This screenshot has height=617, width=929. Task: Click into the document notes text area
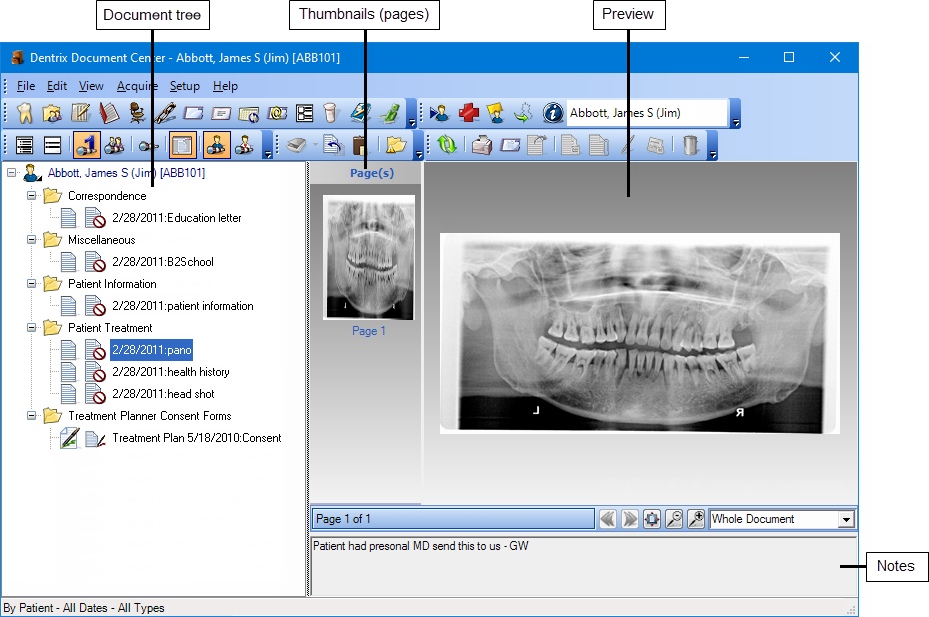[580, 570]
